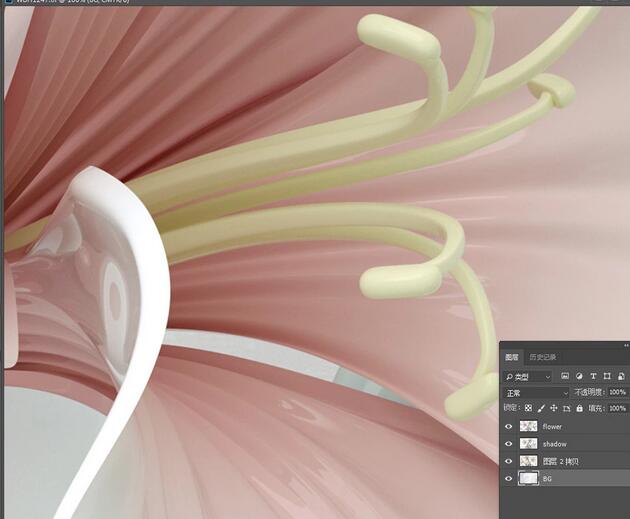
Task: Click the 不透明度 value field
Action: (617, 393)
